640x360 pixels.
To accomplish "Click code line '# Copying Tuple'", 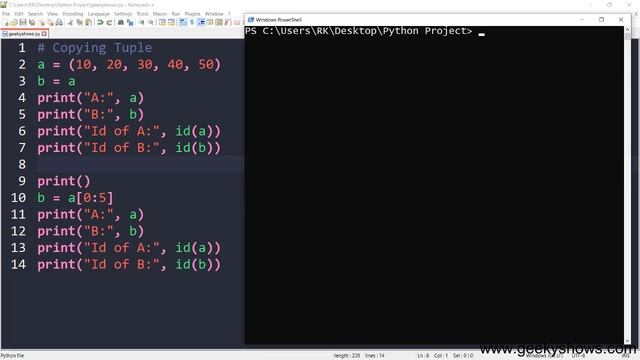I will click(x=94, y=48).
